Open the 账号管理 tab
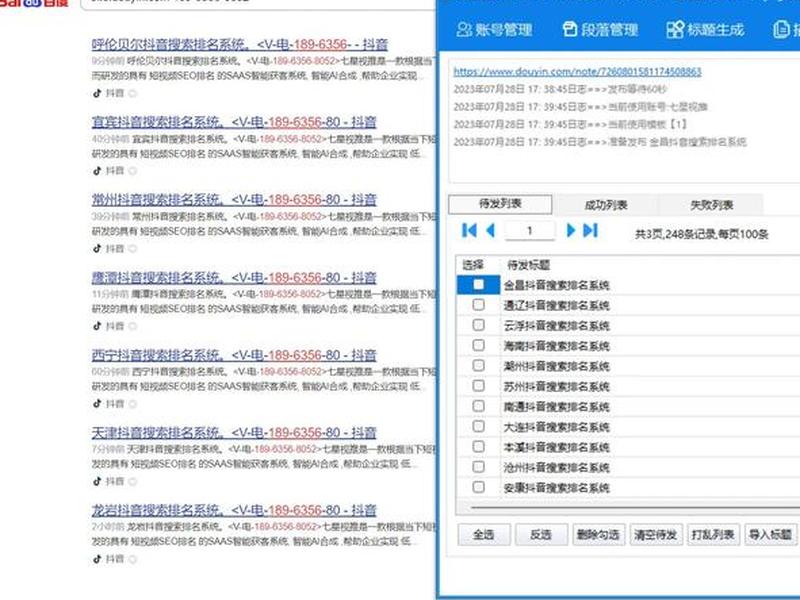The width and height of the screenshot is (800, 600). click(x=494, y=30)
